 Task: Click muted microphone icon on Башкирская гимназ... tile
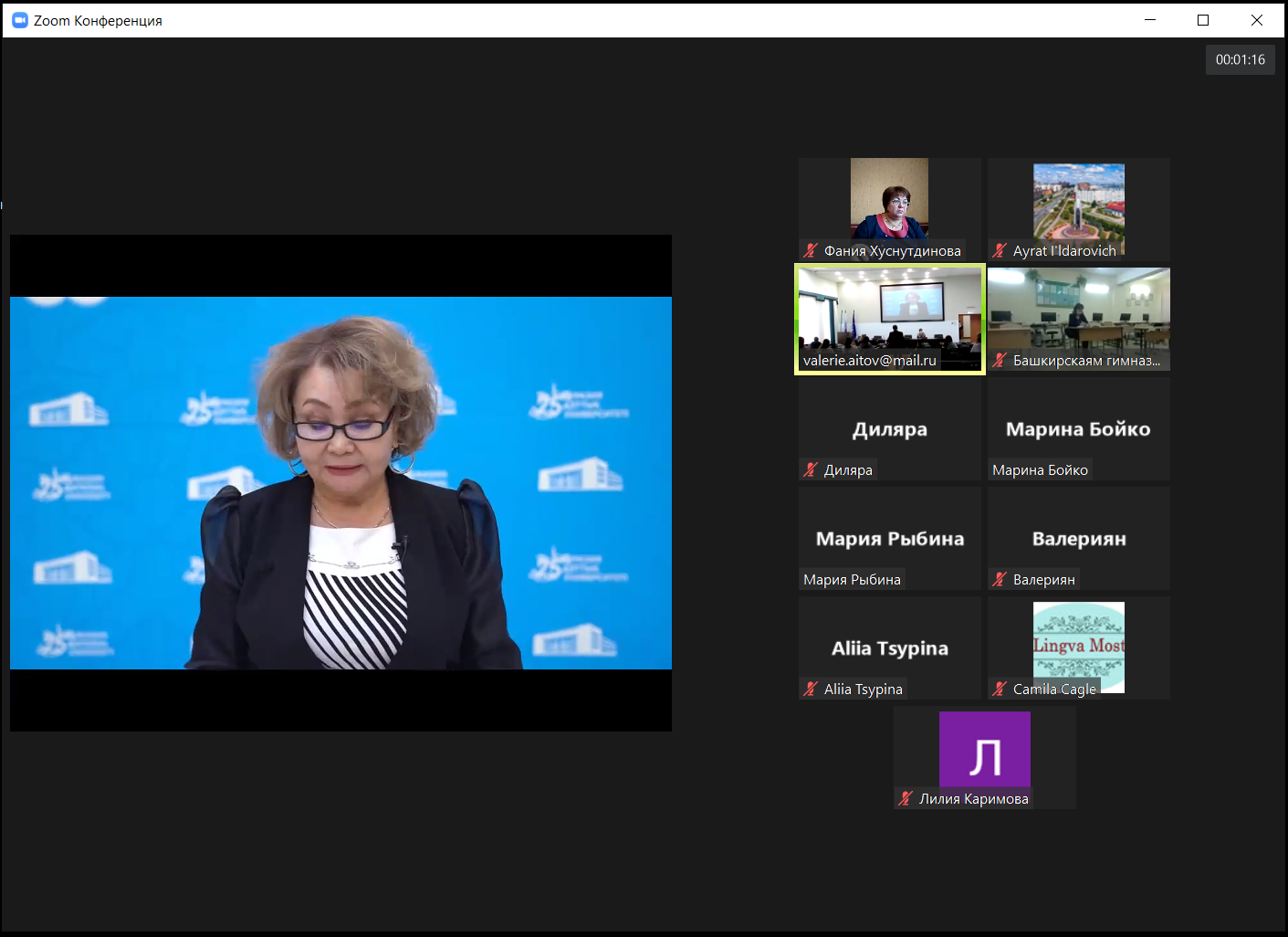click(1000, 360)
